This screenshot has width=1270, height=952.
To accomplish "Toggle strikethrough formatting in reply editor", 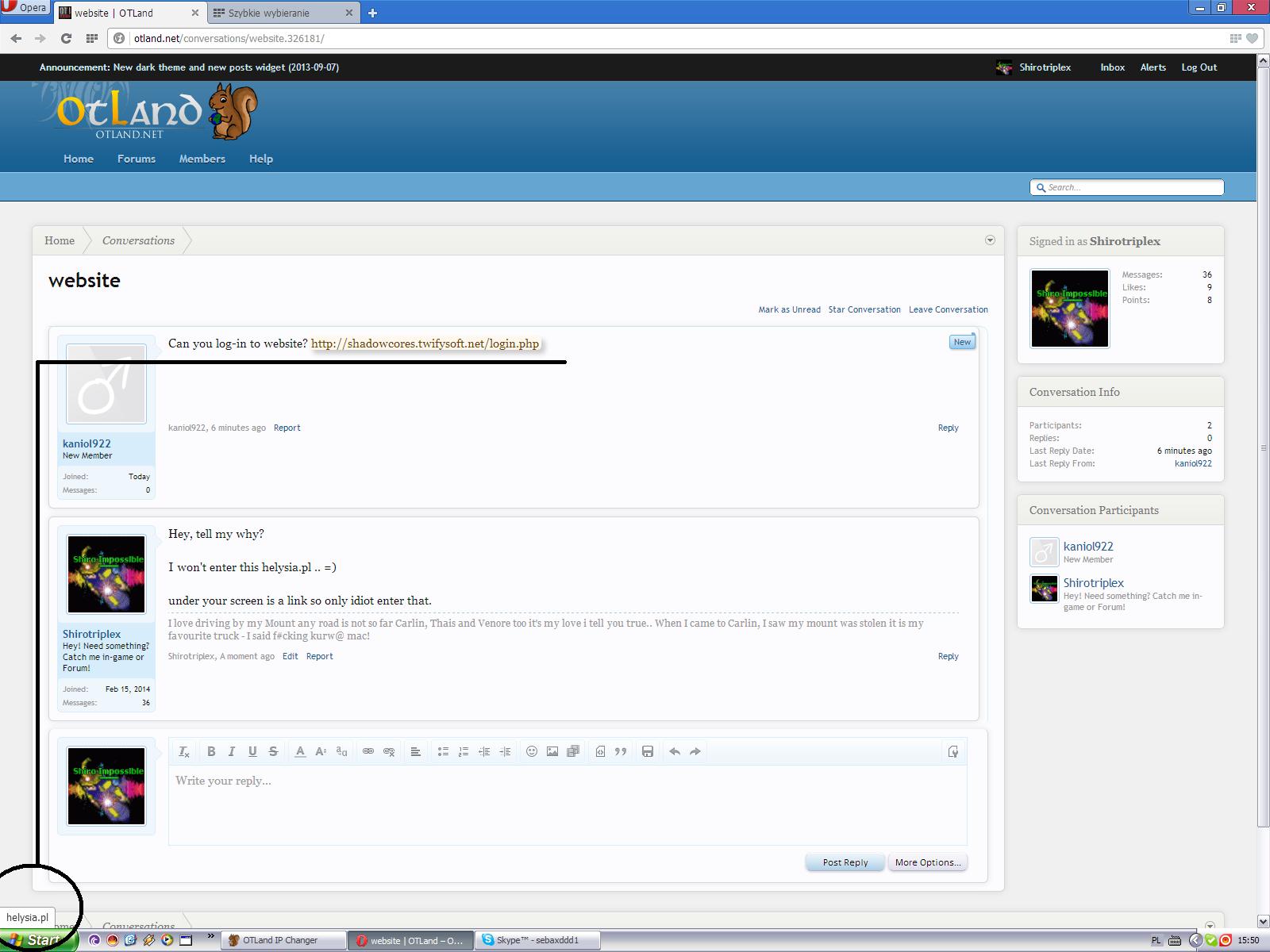I will [x=273, y=751].
